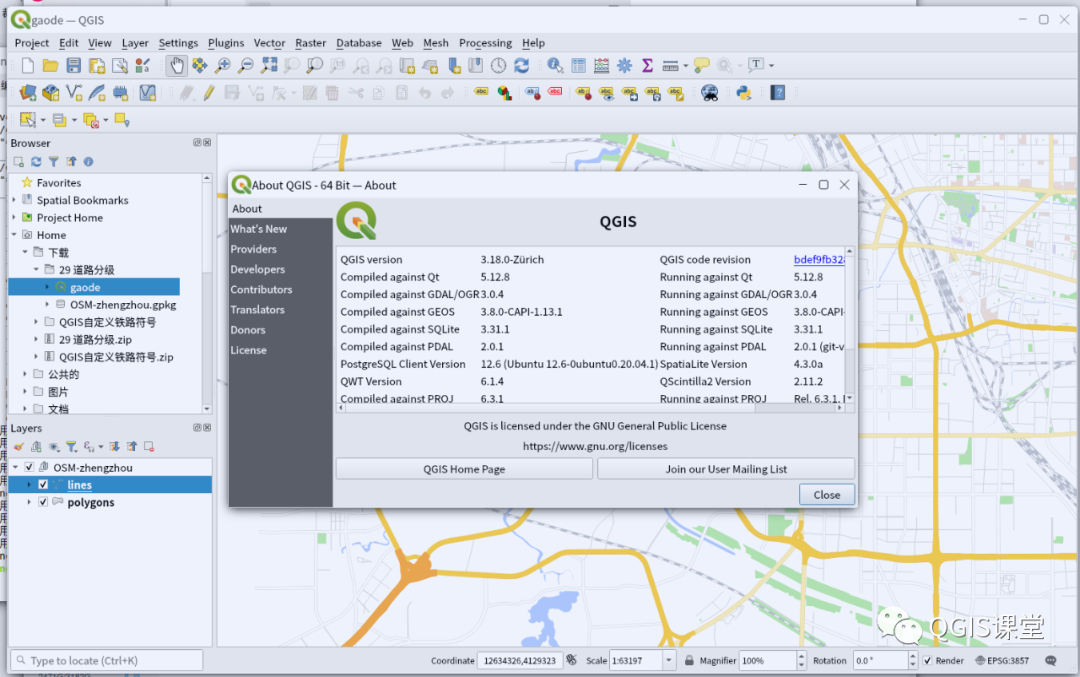Image resolution: width=1080 pixels, height=677 pixels.
Task: Expand the polygons layer legend
Action: [x=29, y=501]
